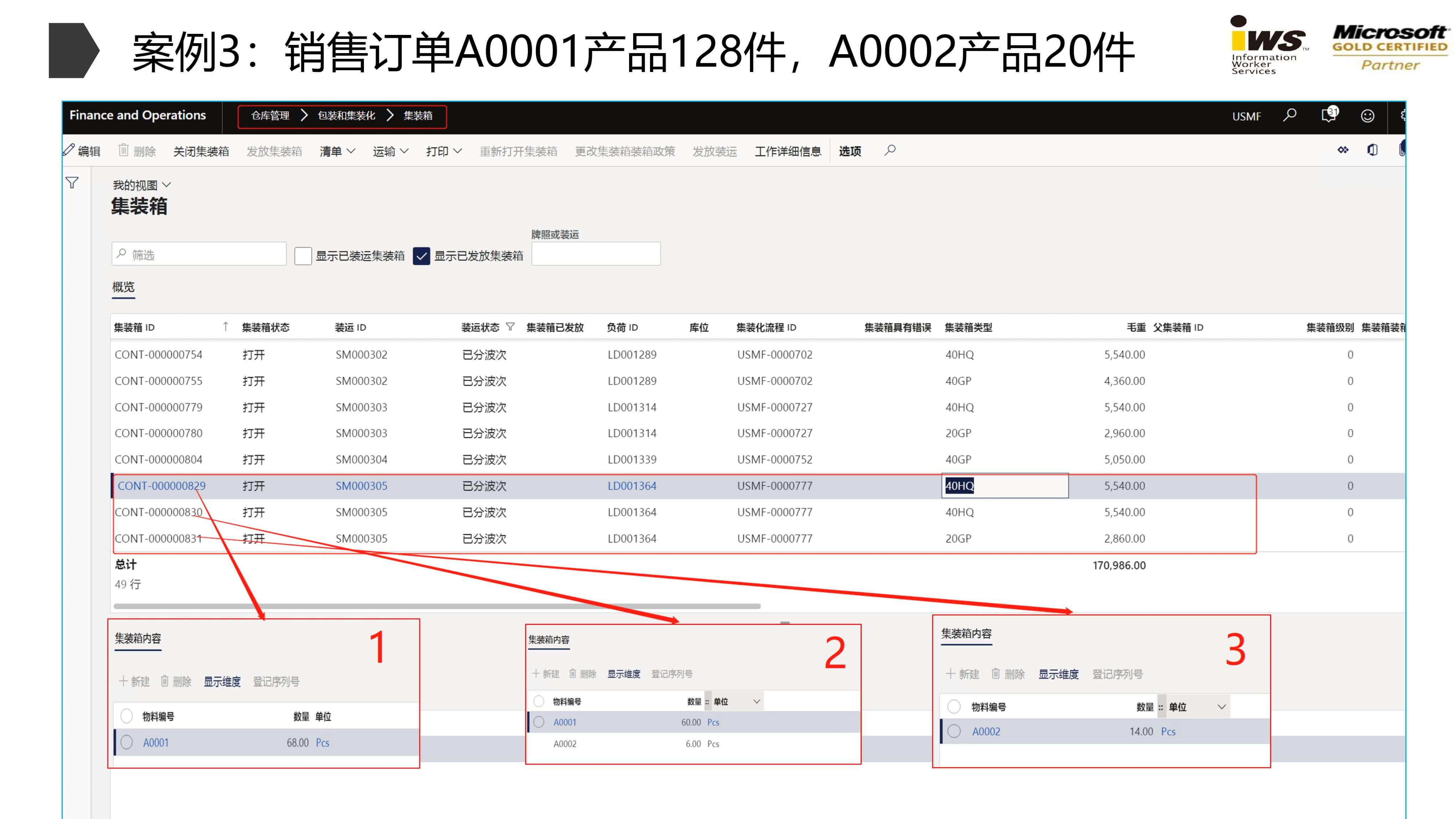Select the A0001 60.00 row radio

[x=539, y=722]
